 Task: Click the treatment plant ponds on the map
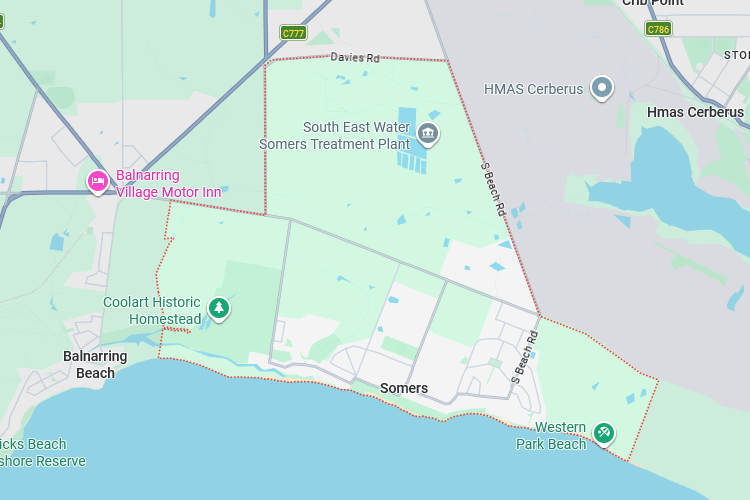tap(411, 141)
